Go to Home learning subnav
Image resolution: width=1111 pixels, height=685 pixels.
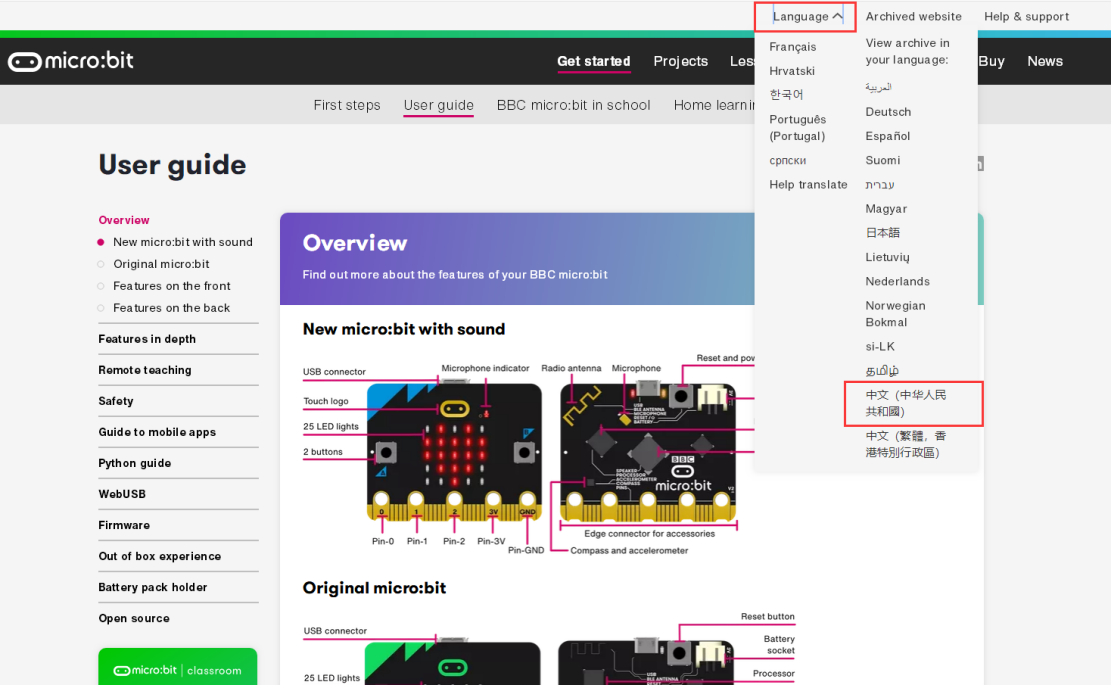714,105
